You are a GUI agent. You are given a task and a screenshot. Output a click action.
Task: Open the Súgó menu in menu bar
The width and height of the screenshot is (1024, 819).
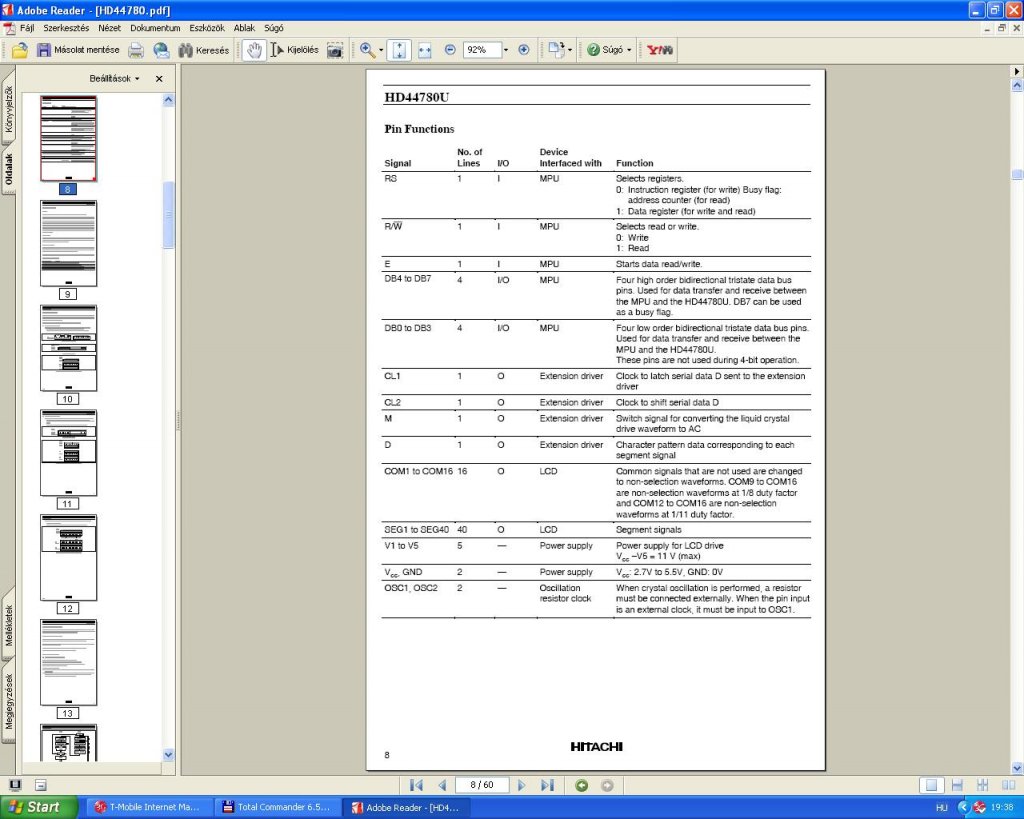274,28
